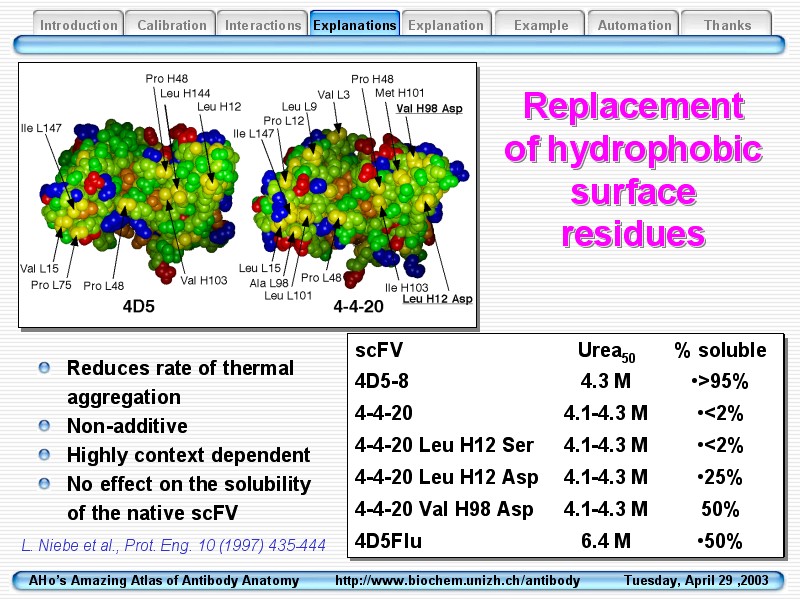The width and height of the screenshot is (800, 600).
Task: Click the AHo's Amazing Atlas footer title
Action: coord(164,581)
